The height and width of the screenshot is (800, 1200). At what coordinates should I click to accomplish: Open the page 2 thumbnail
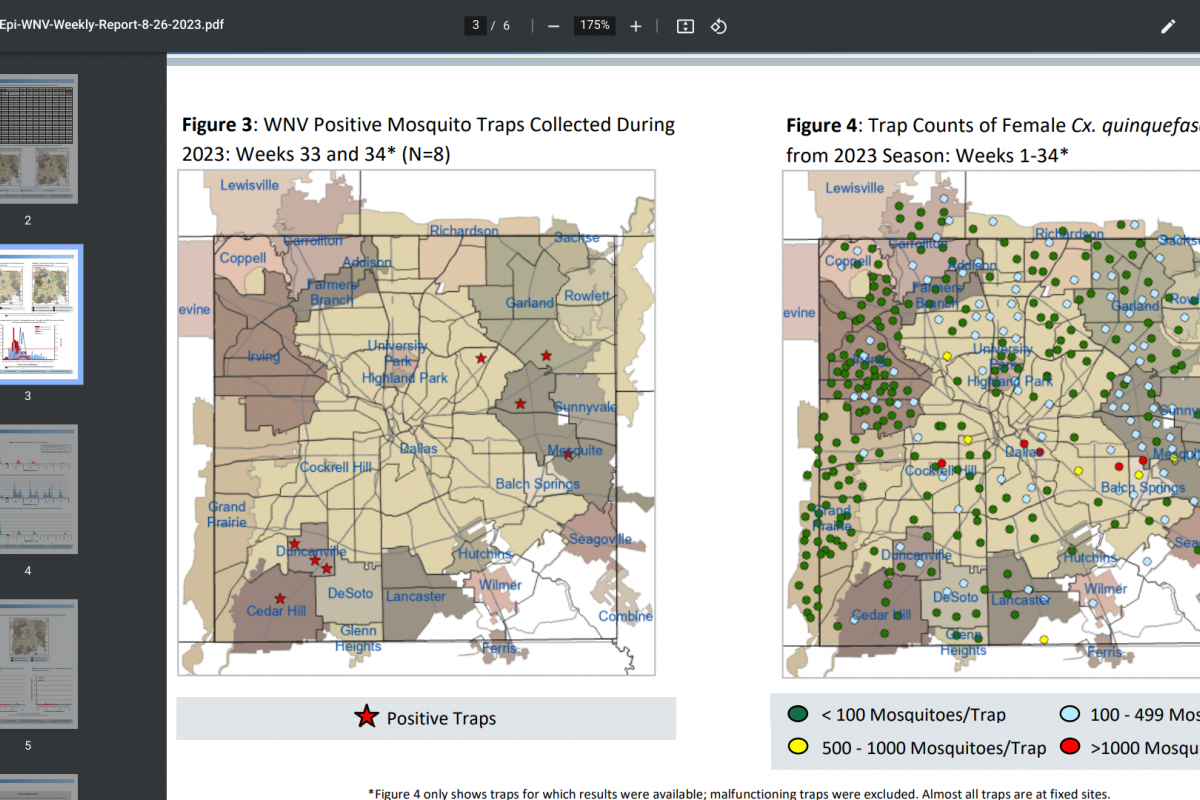point(39,138)
